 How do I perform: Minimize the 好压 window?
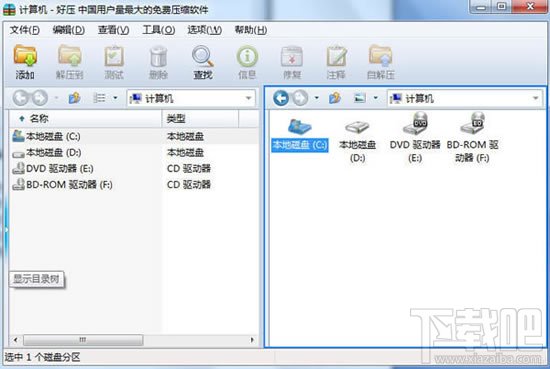click(481, 7)
